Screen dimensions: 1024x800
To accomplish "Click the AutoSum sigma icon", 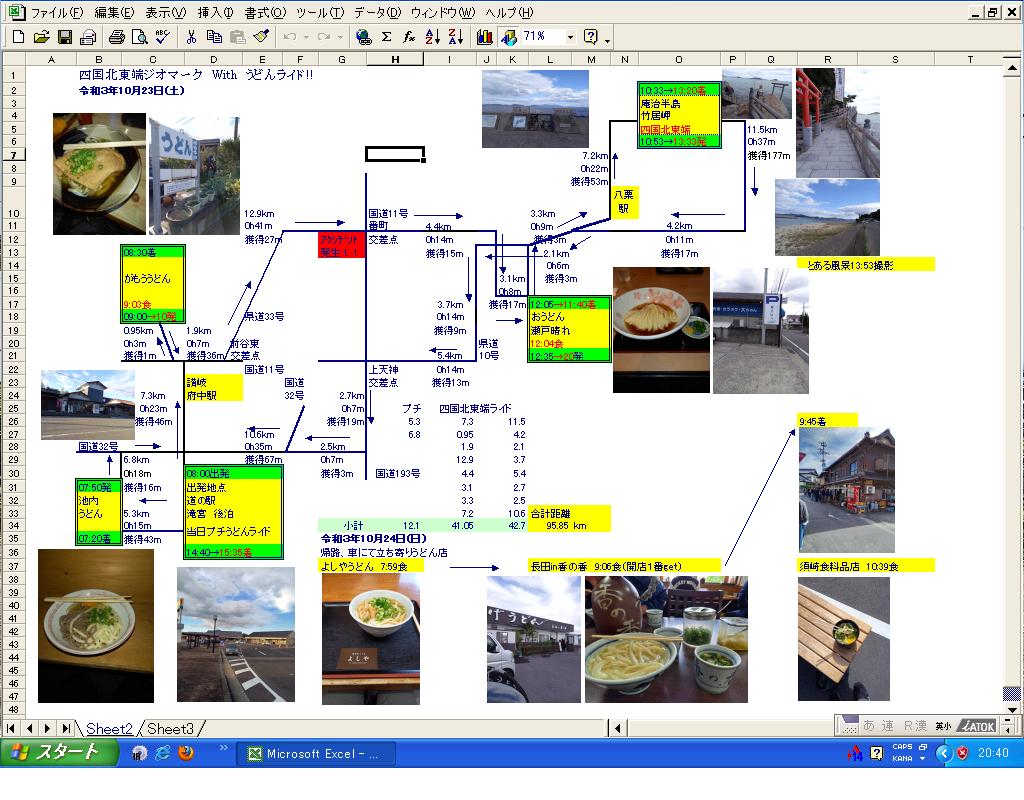I will pyautogui.click(x=386, y=37).
